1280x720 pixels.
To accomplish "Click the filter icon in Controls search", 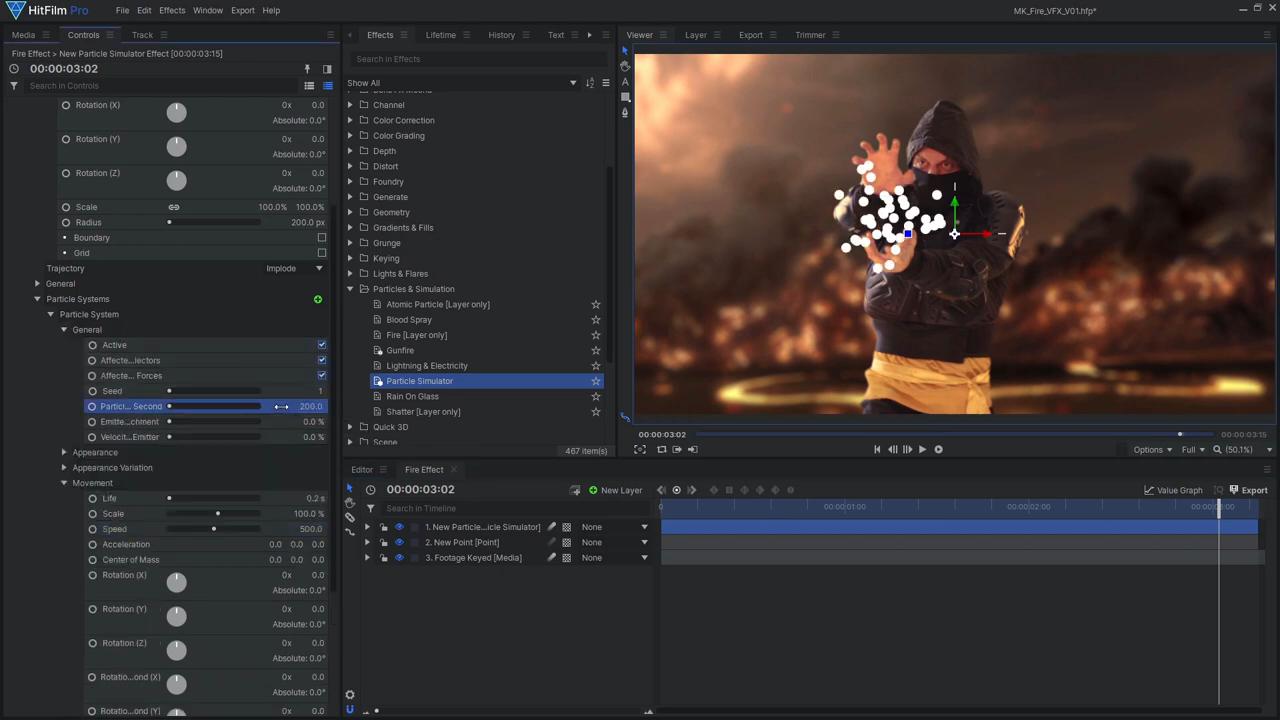I will coord(14,86).
